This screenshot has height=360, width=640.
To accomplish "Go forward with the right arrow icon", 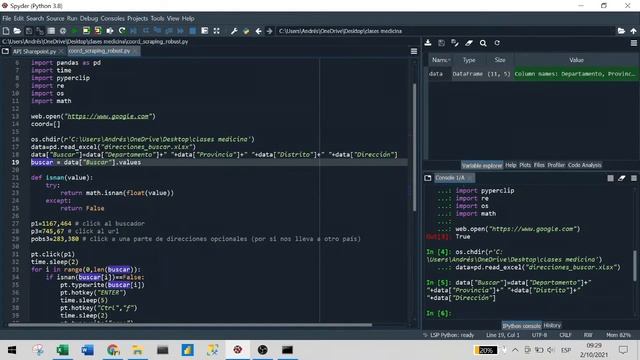I will (269, 31).
